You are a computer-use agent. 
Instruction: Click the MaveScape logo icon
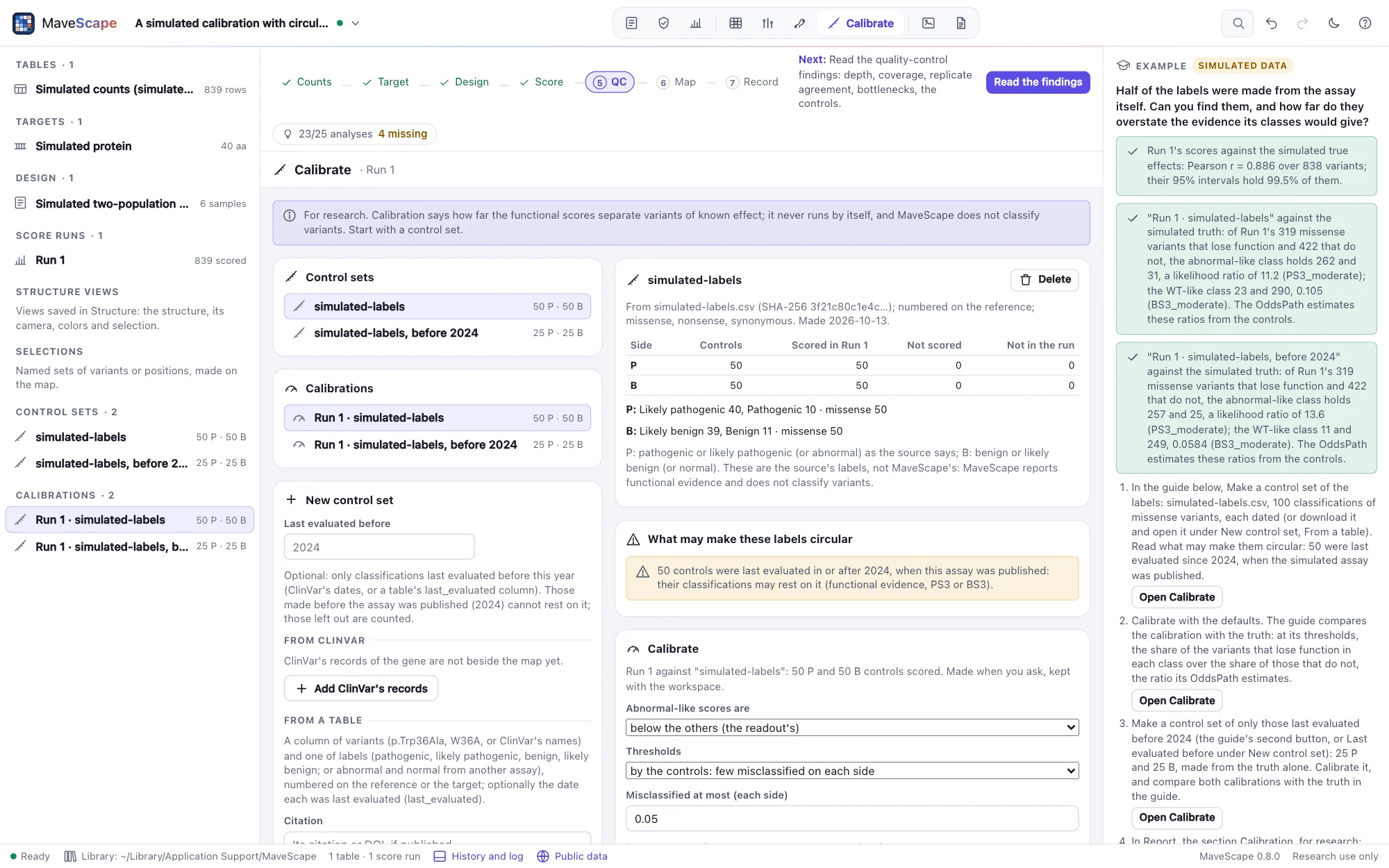click(x=24, y=23)
